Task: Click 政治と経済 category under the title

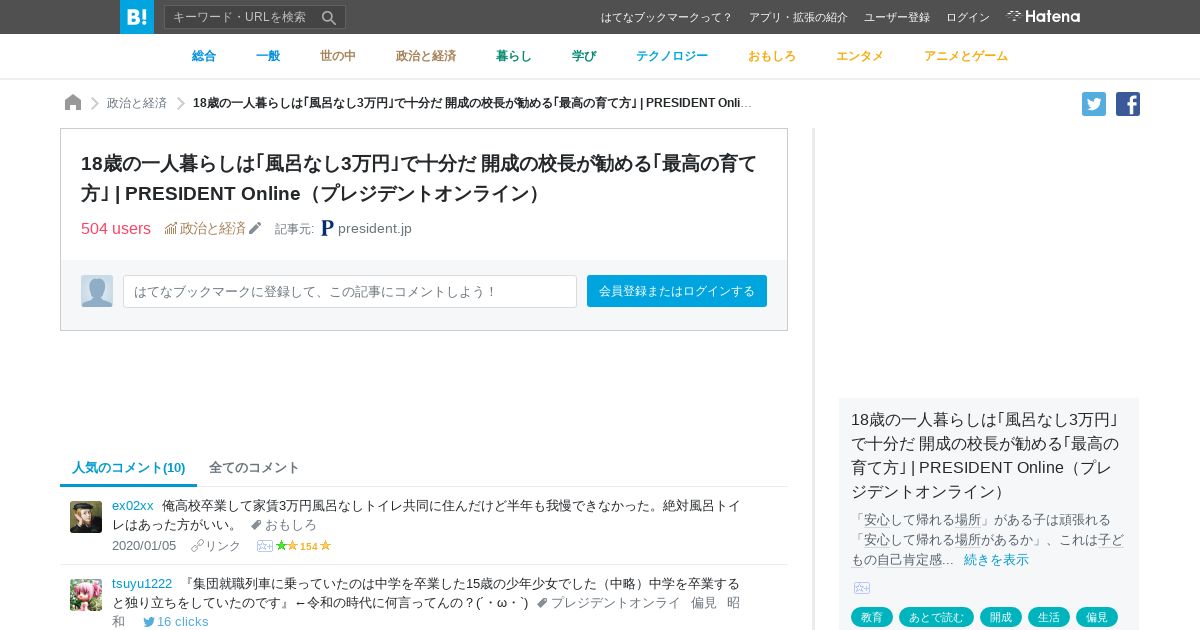Action: (x=213, y=228)
